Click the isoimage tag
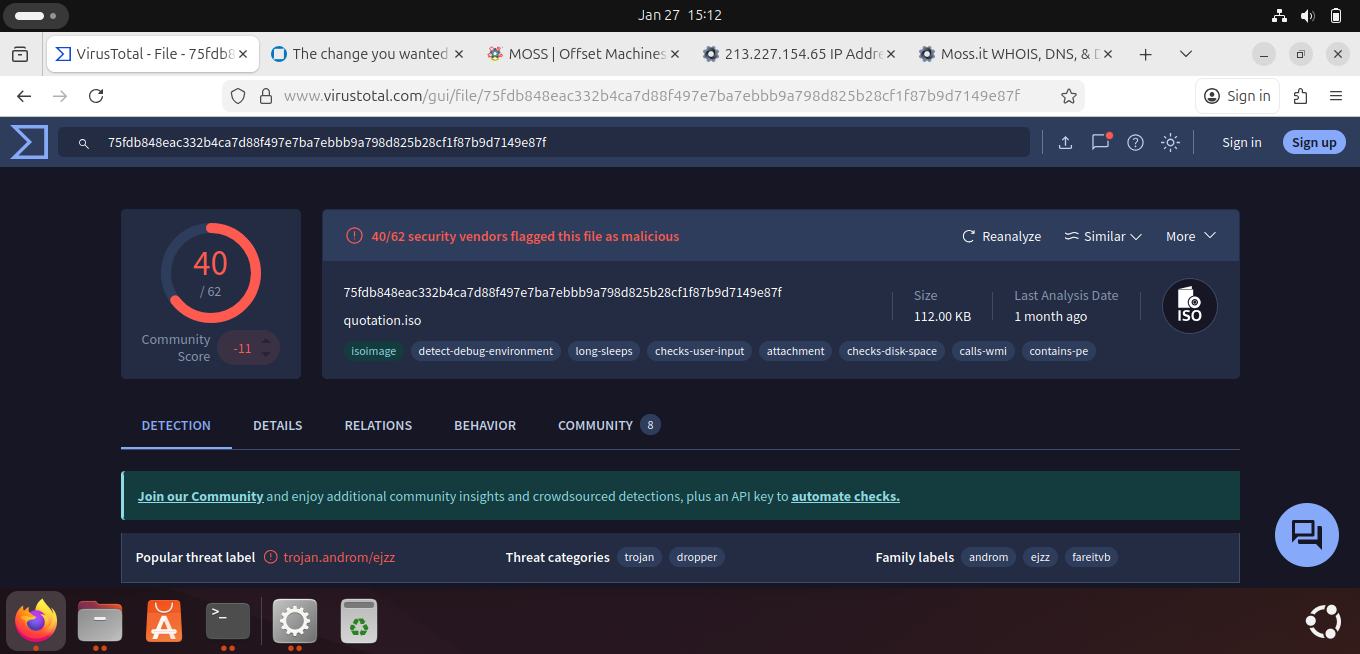1360x654 pixels. pyautogui.click(x=373, y=351)
